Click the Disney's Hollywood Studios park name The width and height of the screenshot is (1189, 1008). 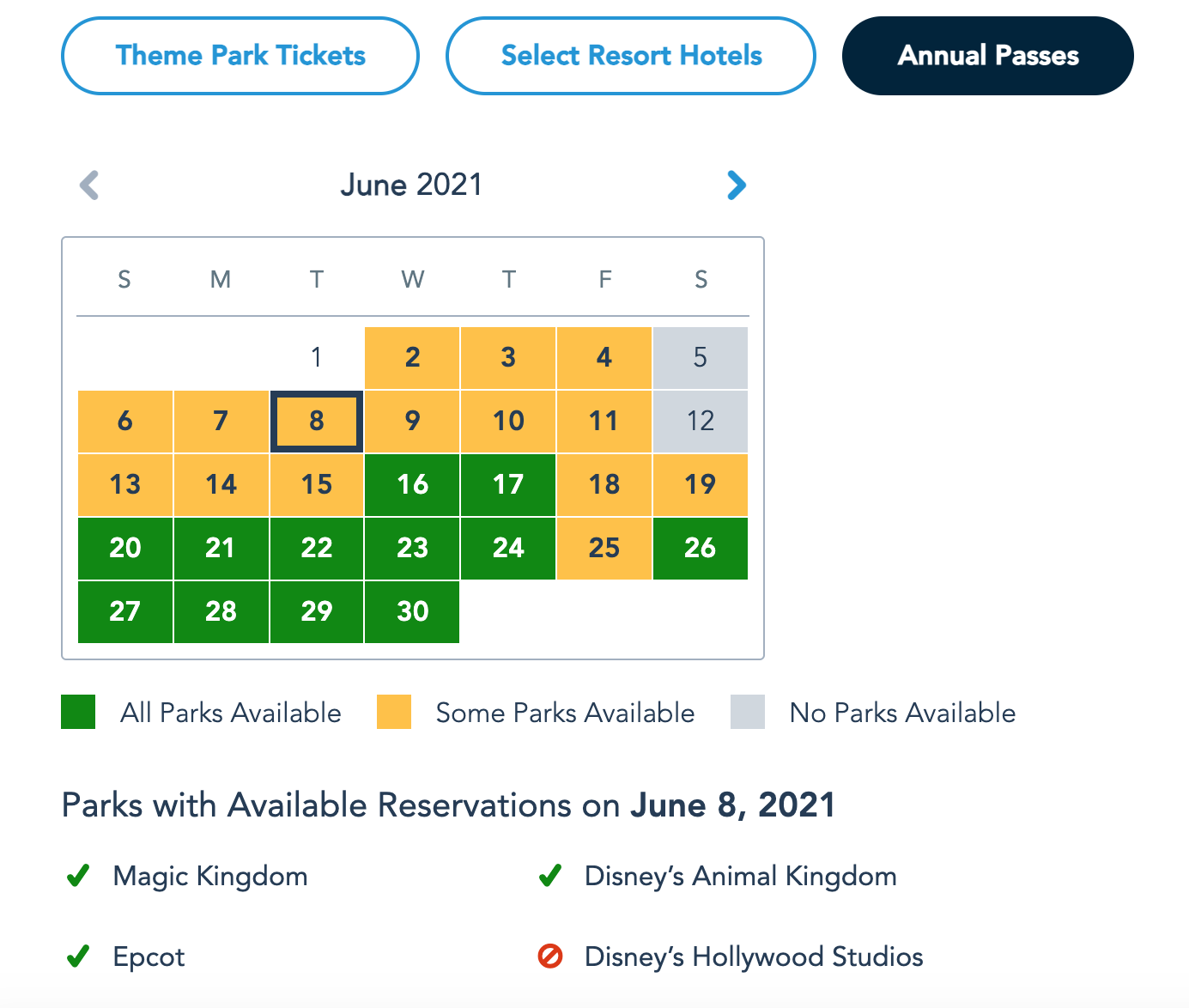pos(754,956)
